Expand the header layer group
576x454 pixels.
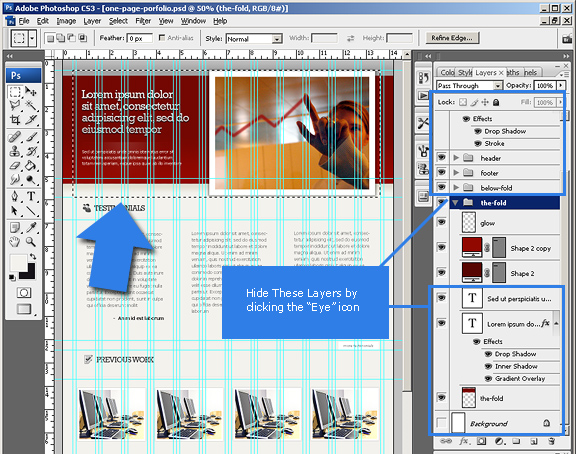(456, 158)
